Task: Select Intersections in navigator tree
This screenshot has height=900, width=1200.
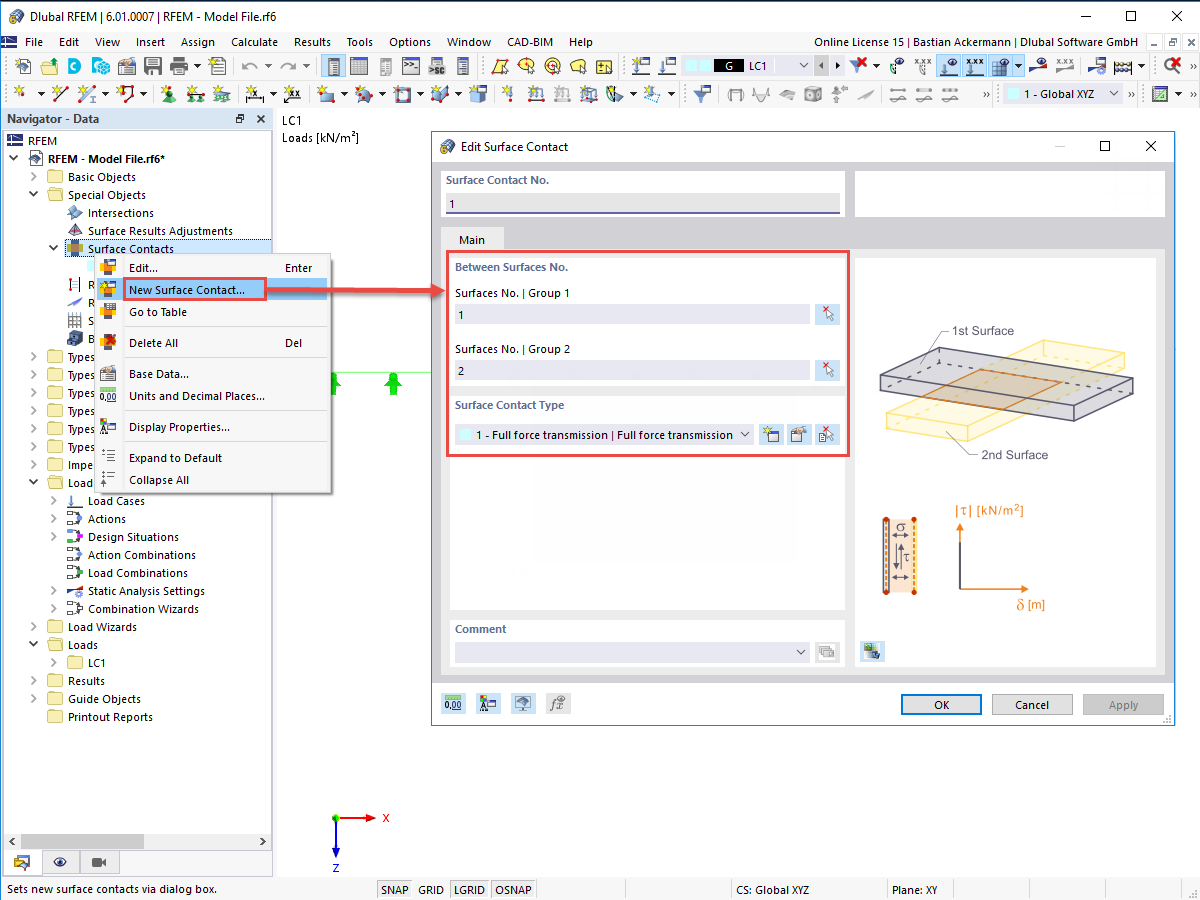Action: click(120, 213)
